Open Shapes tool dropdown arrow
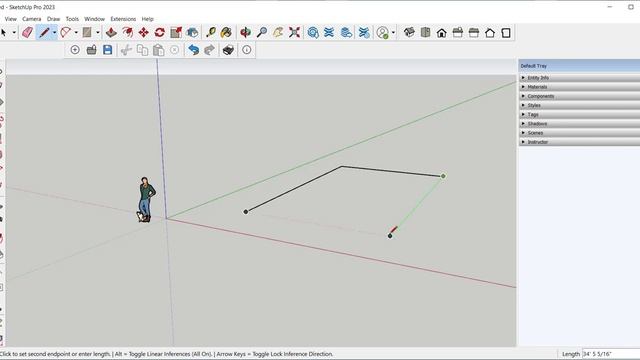Viewport: 640px width, 360px height. point(98,32)
